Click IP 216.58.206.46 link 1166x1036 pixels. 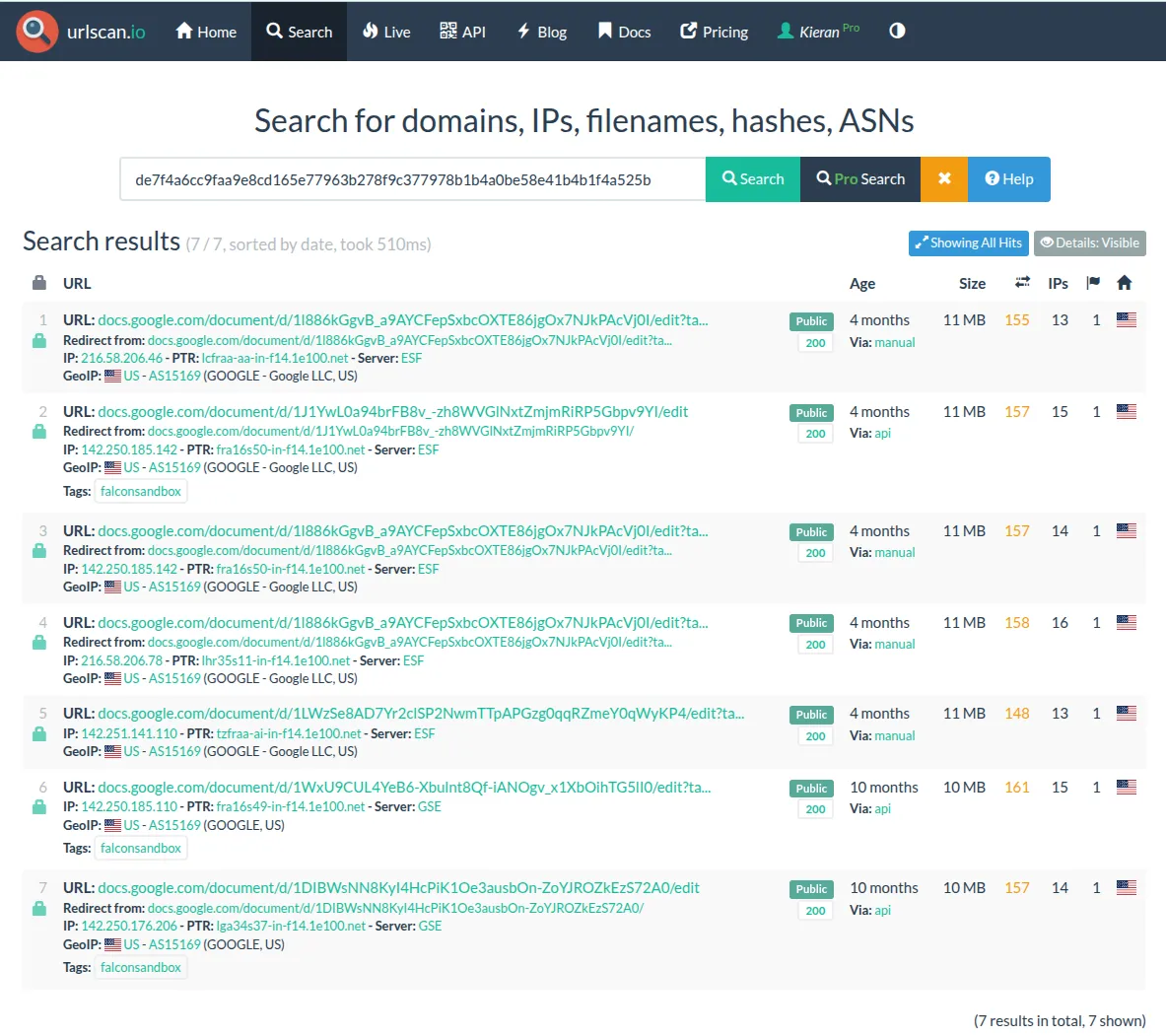pos(122,358)
